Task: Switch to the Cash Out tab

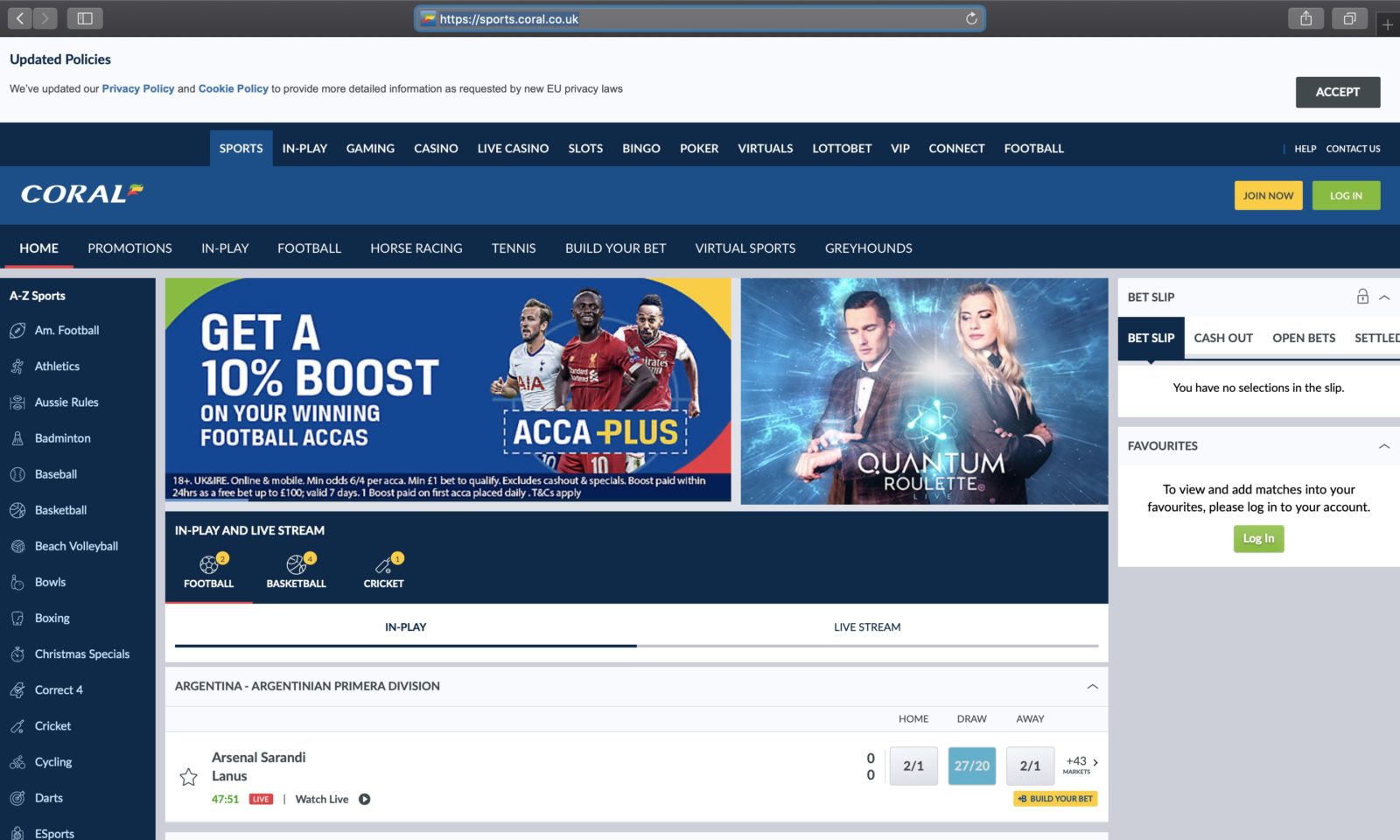Action: pos(1222,338)
